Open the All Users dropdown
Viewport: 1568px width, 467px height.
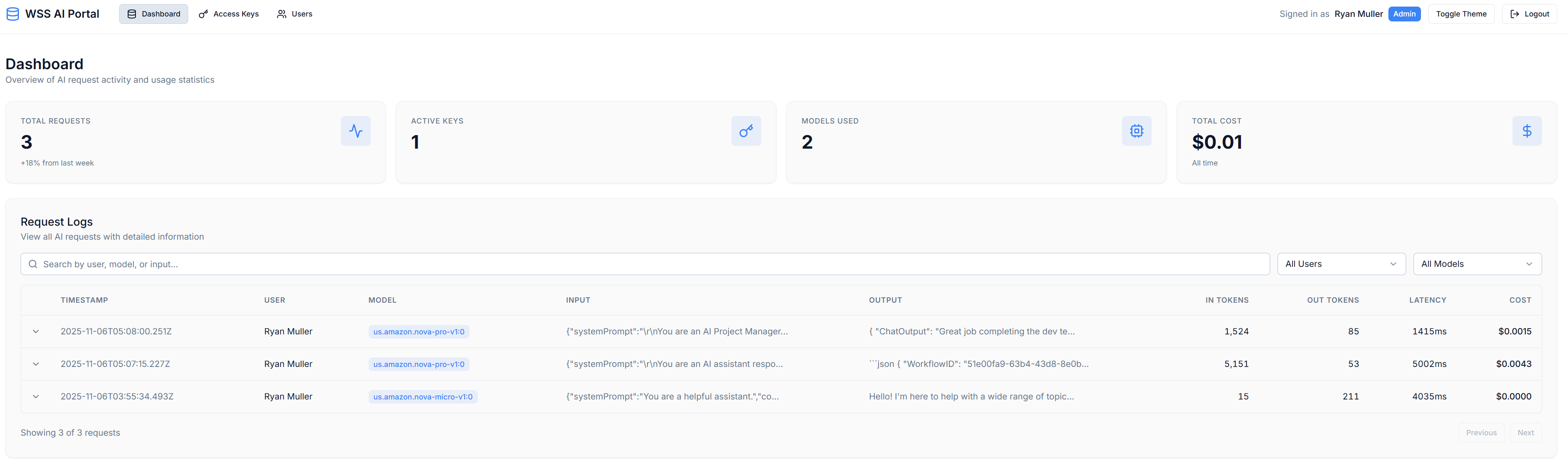click(x=1341, y=264)
